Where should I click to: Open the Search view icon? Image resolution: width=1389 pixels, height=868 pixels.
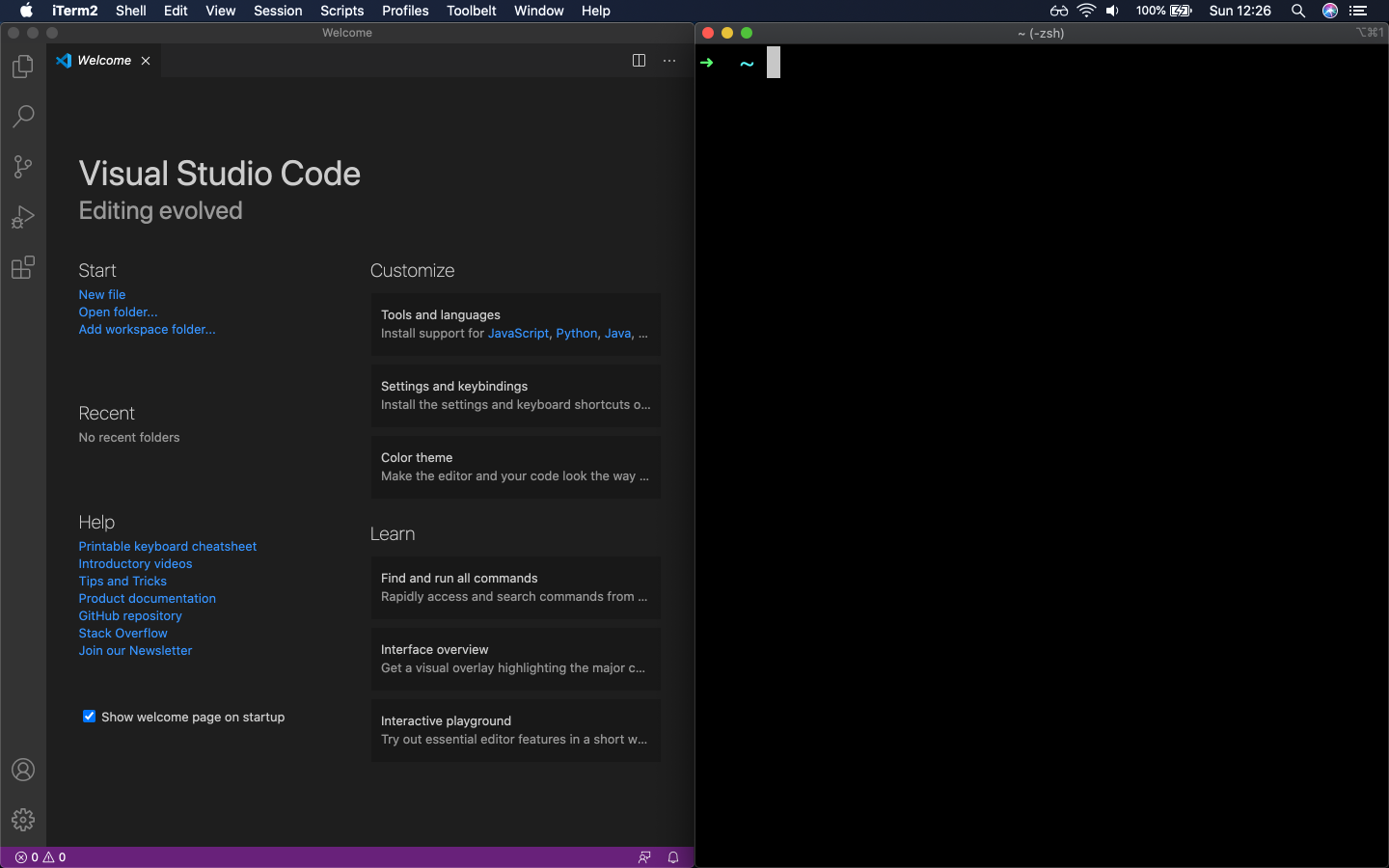click(23, 117)
